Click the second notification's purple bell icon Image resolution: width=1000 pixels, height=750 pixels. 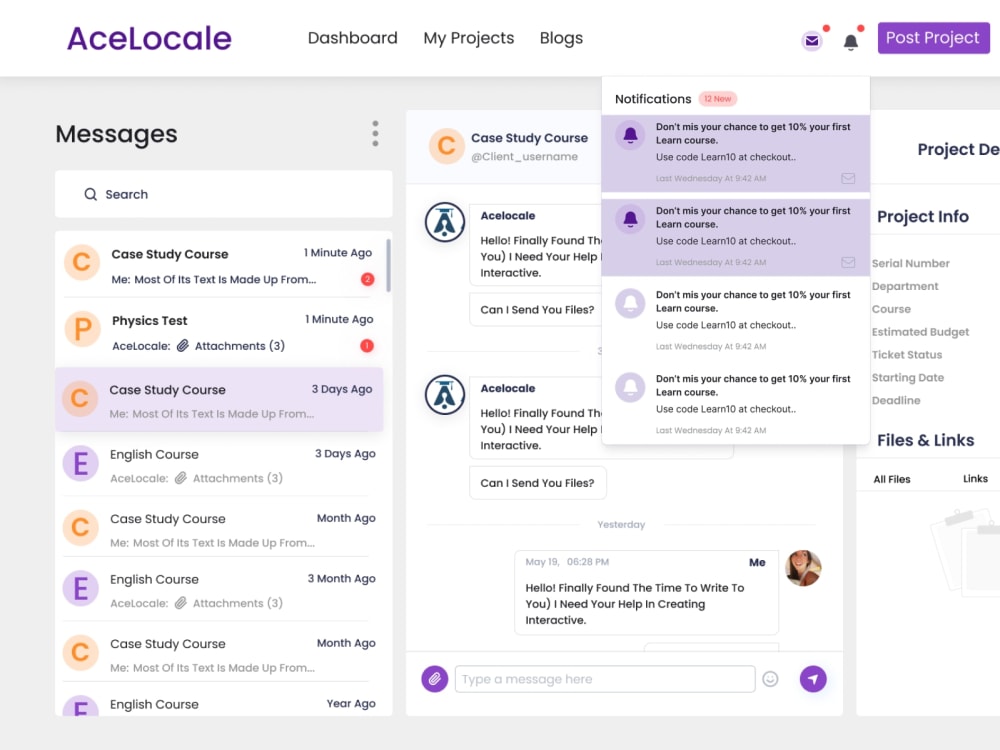click(x=630, y=219)
